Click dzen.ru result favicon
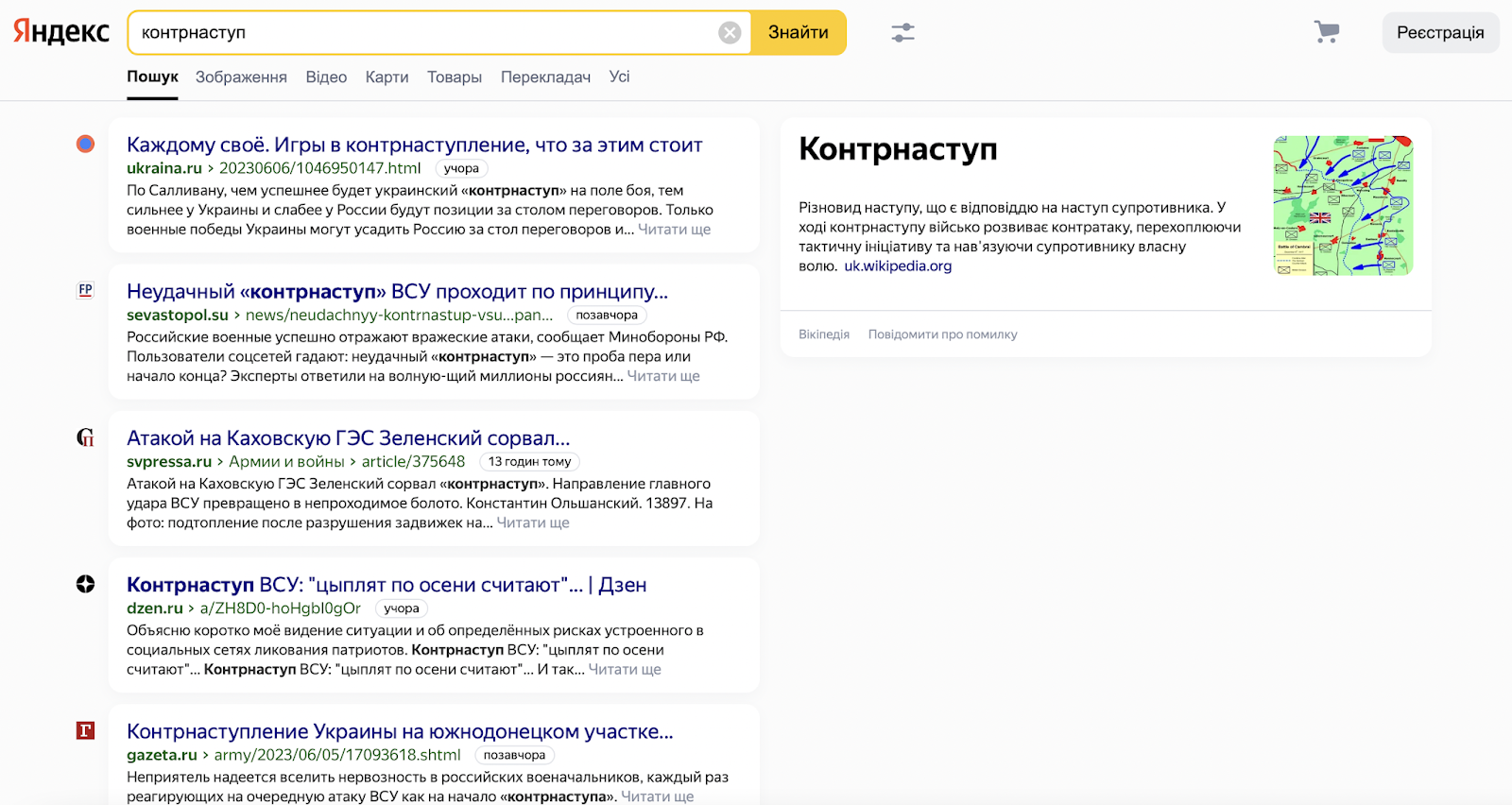Image resolution: width=1512 pixels, height=805 pixels. 86,584
